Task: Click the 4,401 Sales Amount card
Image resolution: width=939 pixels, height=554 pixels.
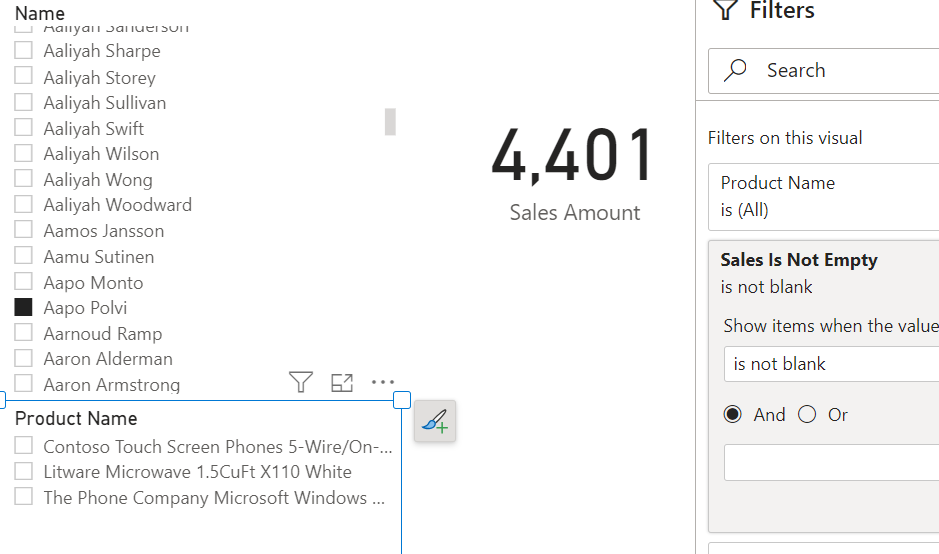Action: (573, 172)
